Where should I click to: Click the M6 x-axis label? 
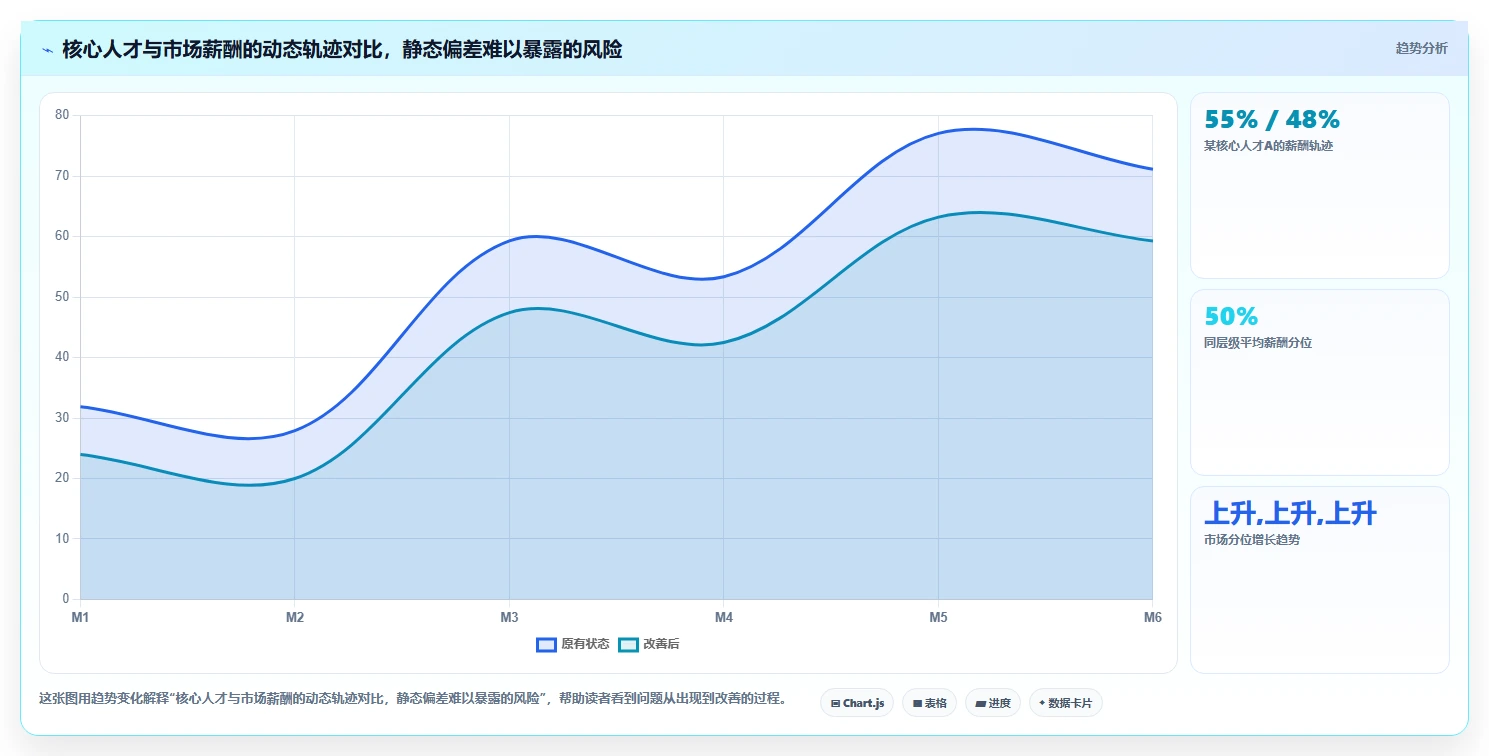(x=1153, y=618)
